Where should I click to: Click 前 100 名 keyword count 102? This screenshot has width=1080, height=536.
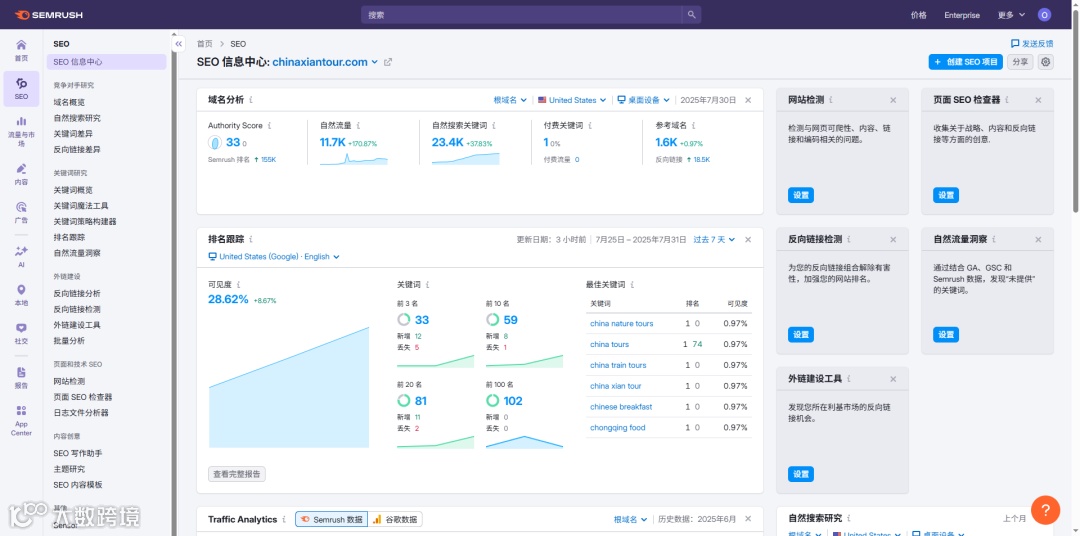pyautogui.click(x=512, y=401)
